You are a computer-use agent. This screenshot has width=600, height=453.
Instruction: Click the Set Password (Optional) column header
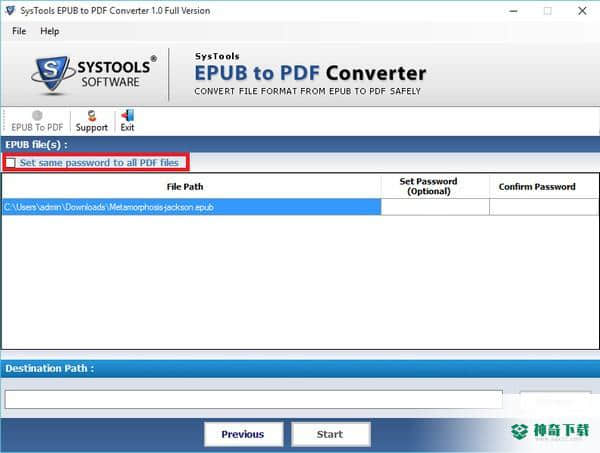435,187
